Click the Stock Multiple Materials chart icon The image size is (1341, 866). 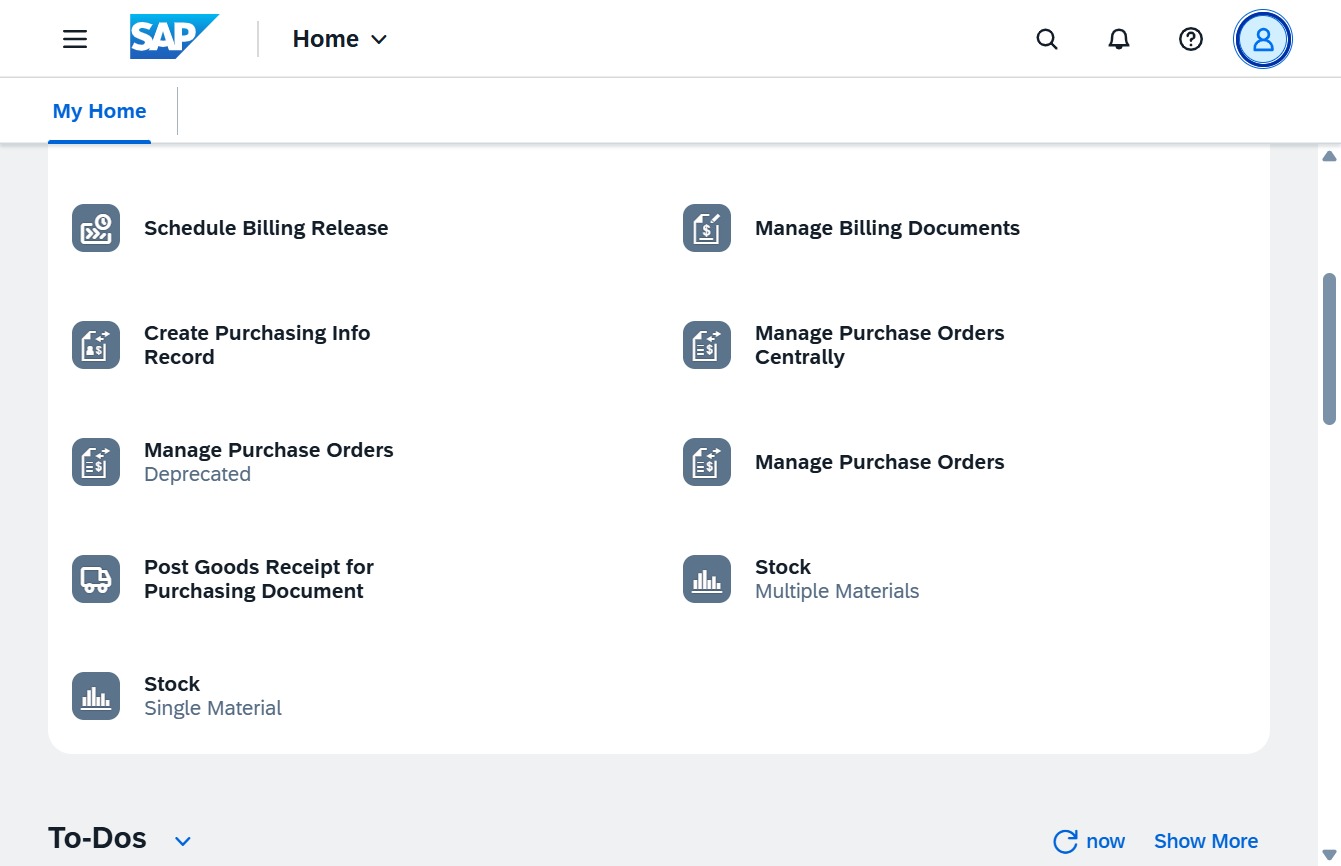pyautogui.click(x=707, y=579)
